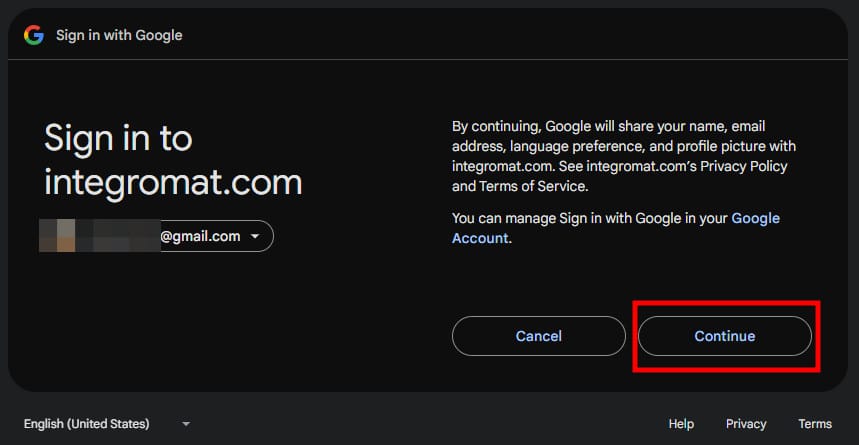Click the blurred account avatar
The image size is (859, 445).
(x=60, y=236)
